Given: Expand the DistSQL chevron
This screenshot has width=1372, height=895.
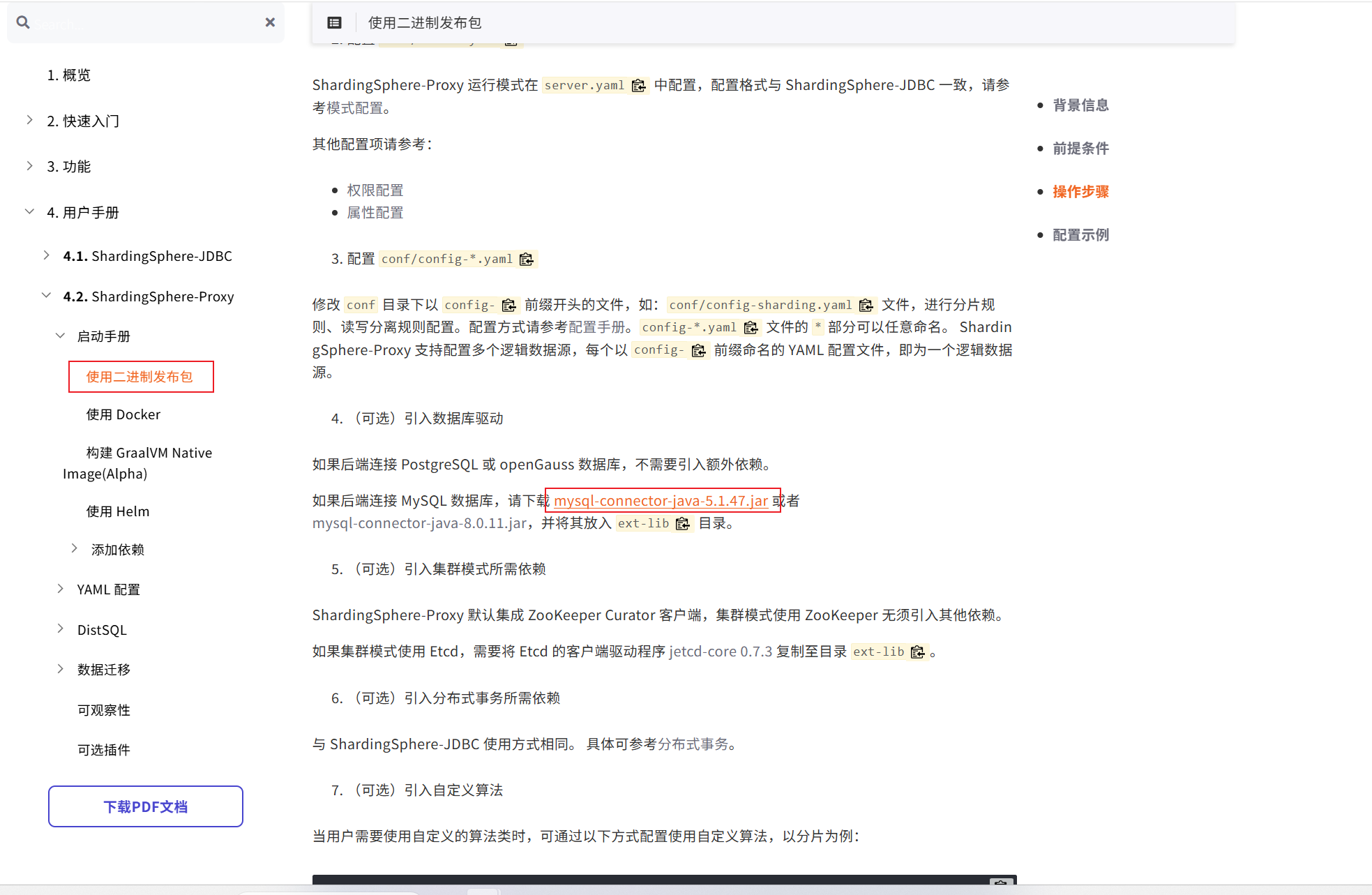Looking at the screenshot, I should [x=61, y=629].
